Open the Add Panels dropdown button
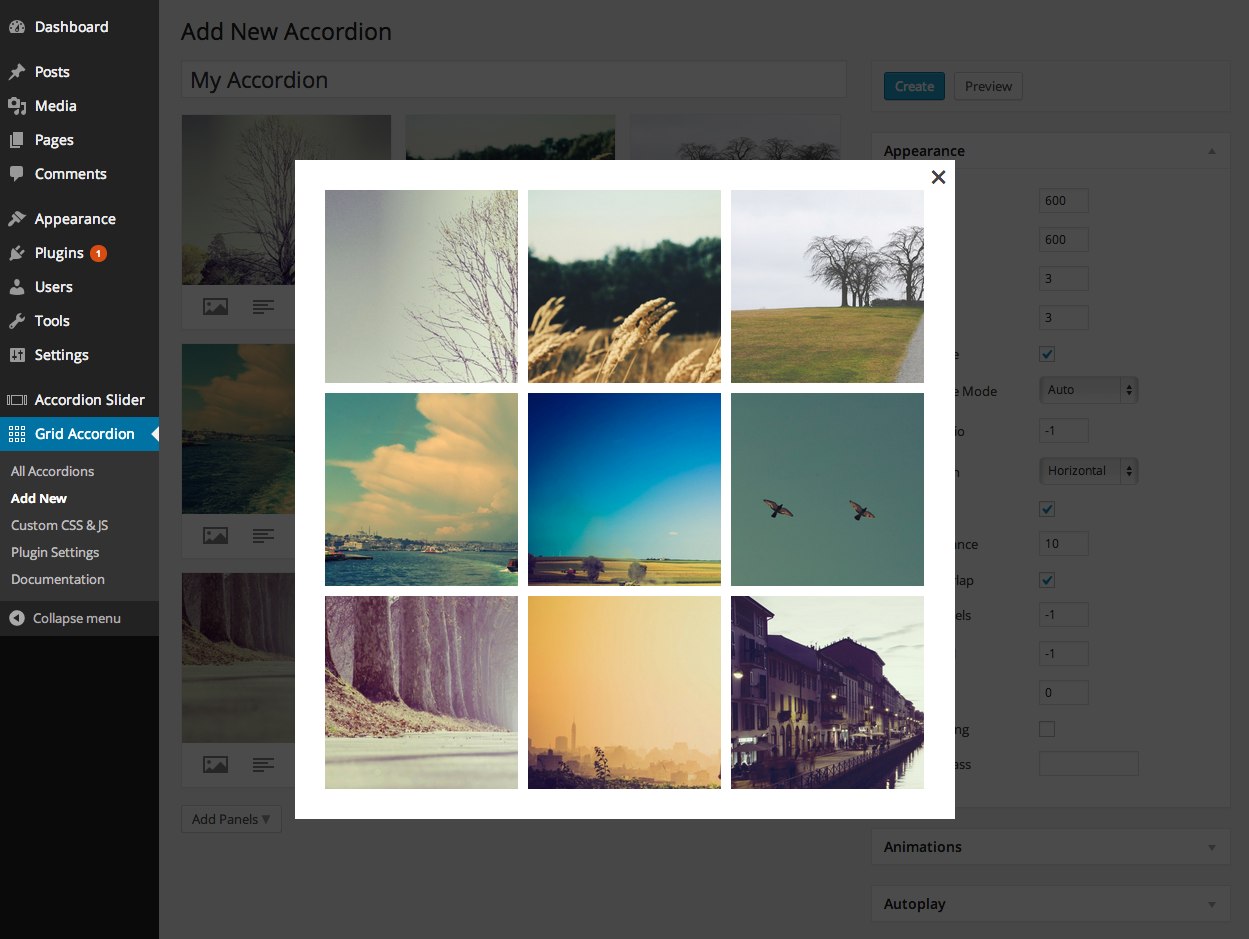Screen dimensions: 1249x939 tap(231, 819)
